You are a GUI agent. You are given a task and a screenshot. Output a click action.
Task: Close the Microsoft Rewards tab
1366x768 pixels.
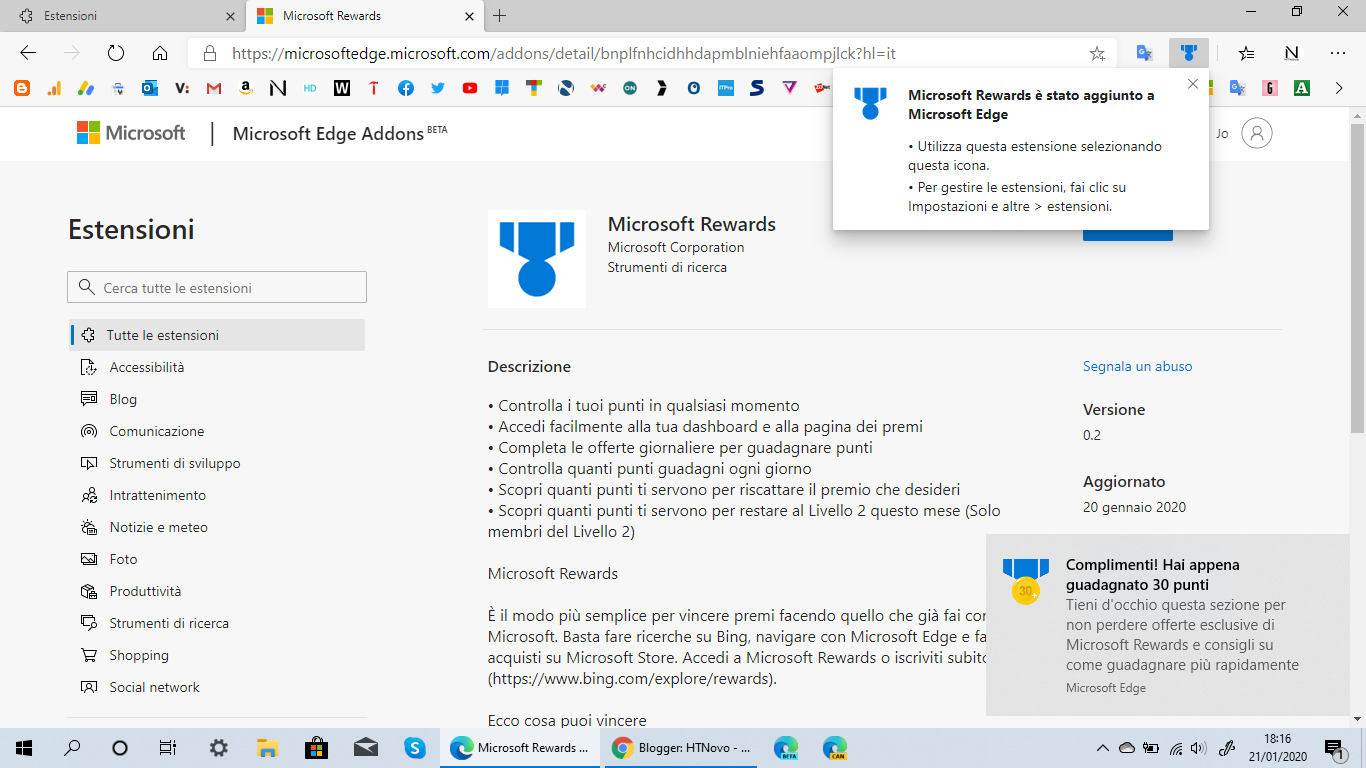(467, 16)
